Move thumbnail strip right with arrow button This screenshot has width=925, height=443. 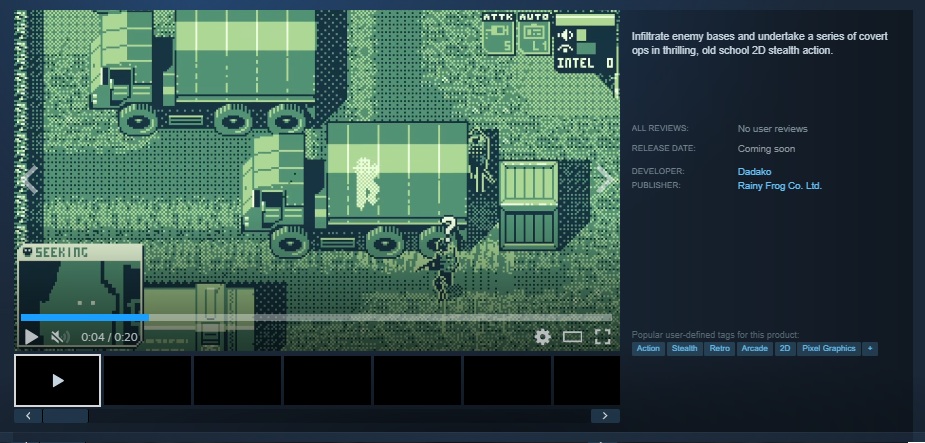tap(605, 416)
